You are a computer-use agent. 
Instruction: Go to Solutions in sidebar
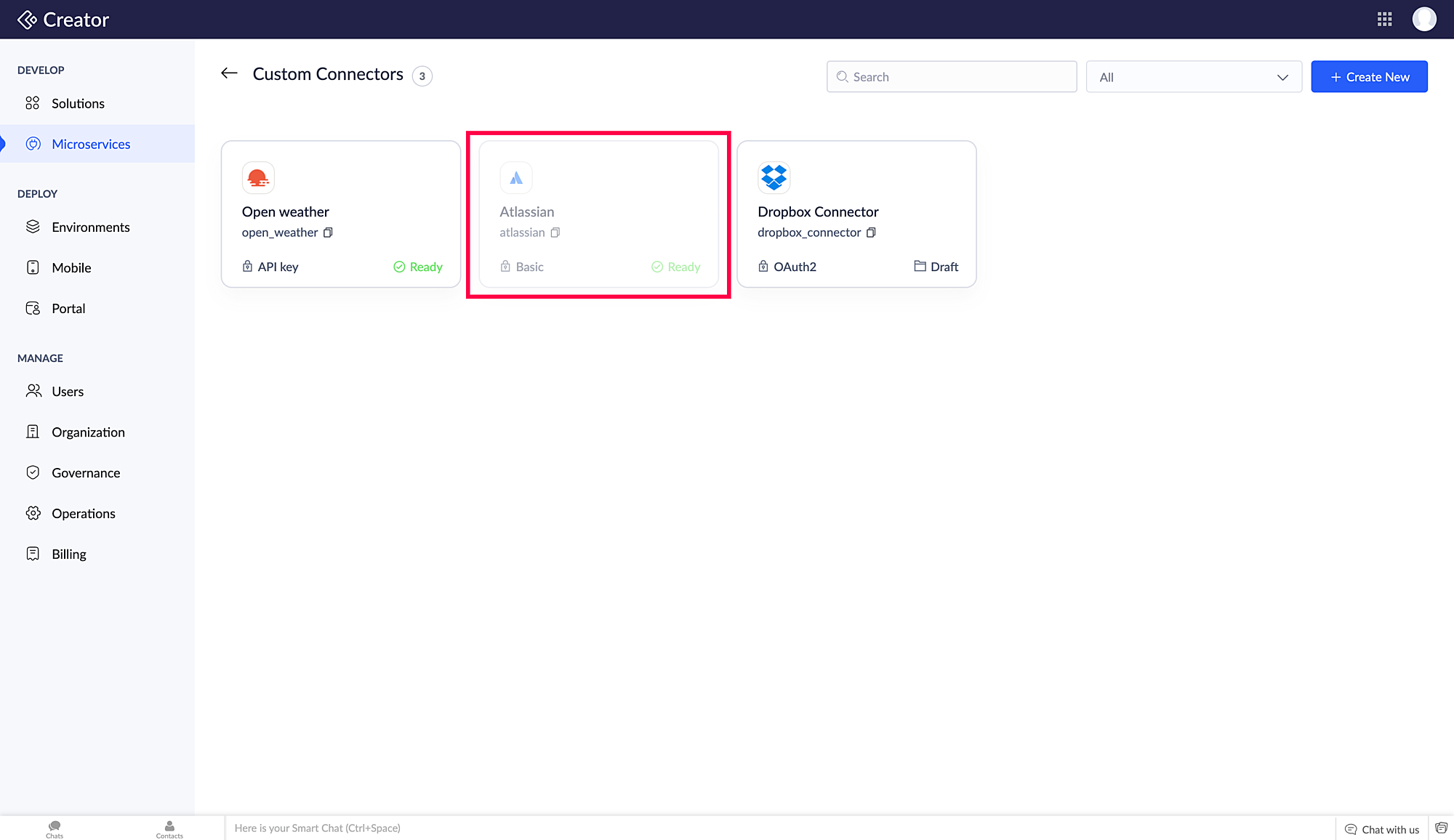(x=78, y=103)
